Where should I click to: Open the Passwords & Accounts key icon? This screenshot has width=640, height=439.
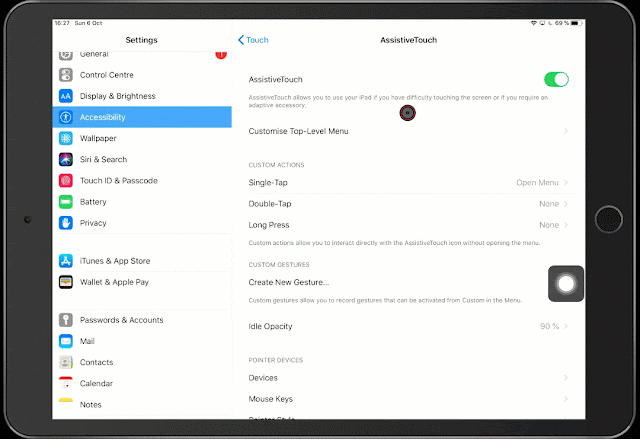click(66, 320)
